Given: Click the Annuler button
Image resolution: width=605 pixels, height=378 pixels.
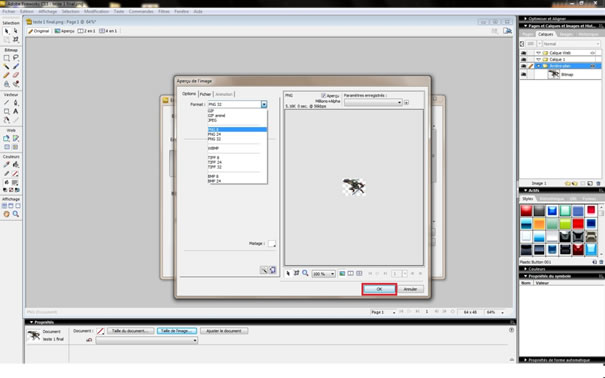Looking at the screenshot, I should pyautogui.click(x=410, y=289).
